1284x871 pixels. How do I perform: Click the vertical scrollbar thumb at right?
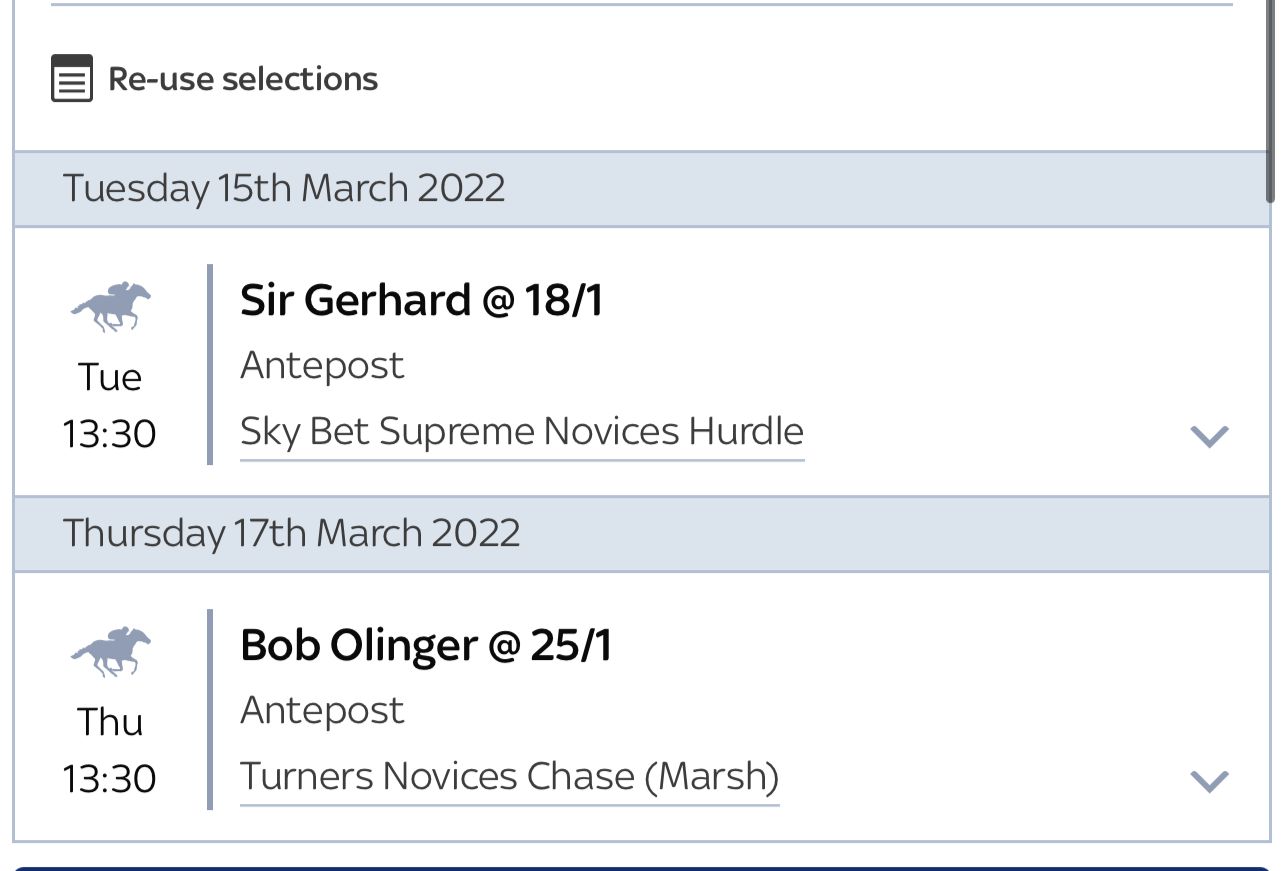click(x=1272, y=100)
